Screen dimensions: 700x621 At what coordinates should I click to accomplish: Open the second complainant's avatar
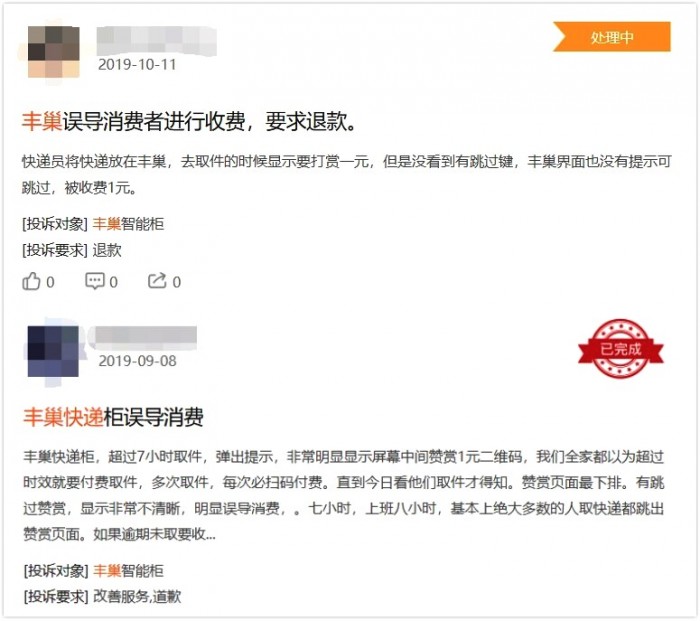53,351
